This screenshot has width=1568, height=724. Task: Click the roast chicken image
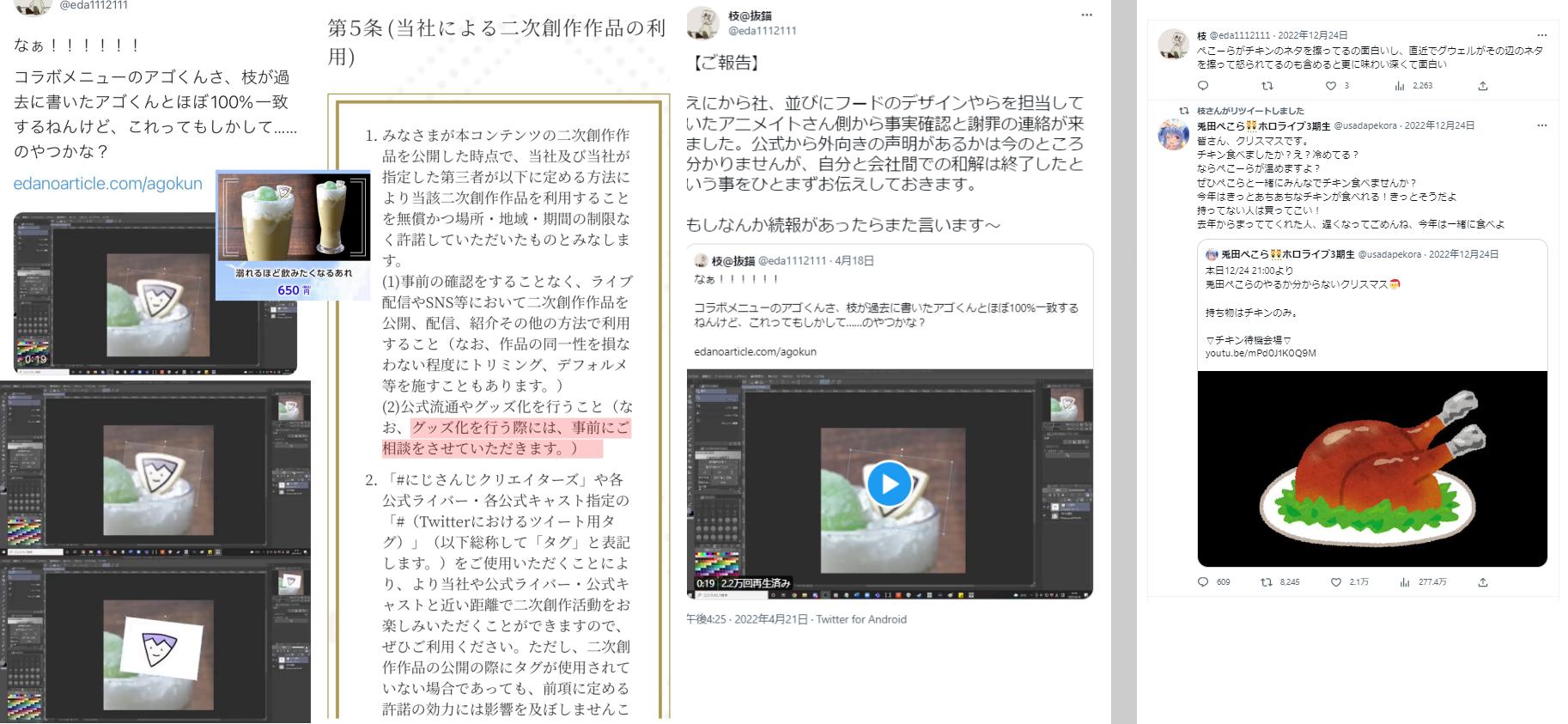click(1372, 469)
